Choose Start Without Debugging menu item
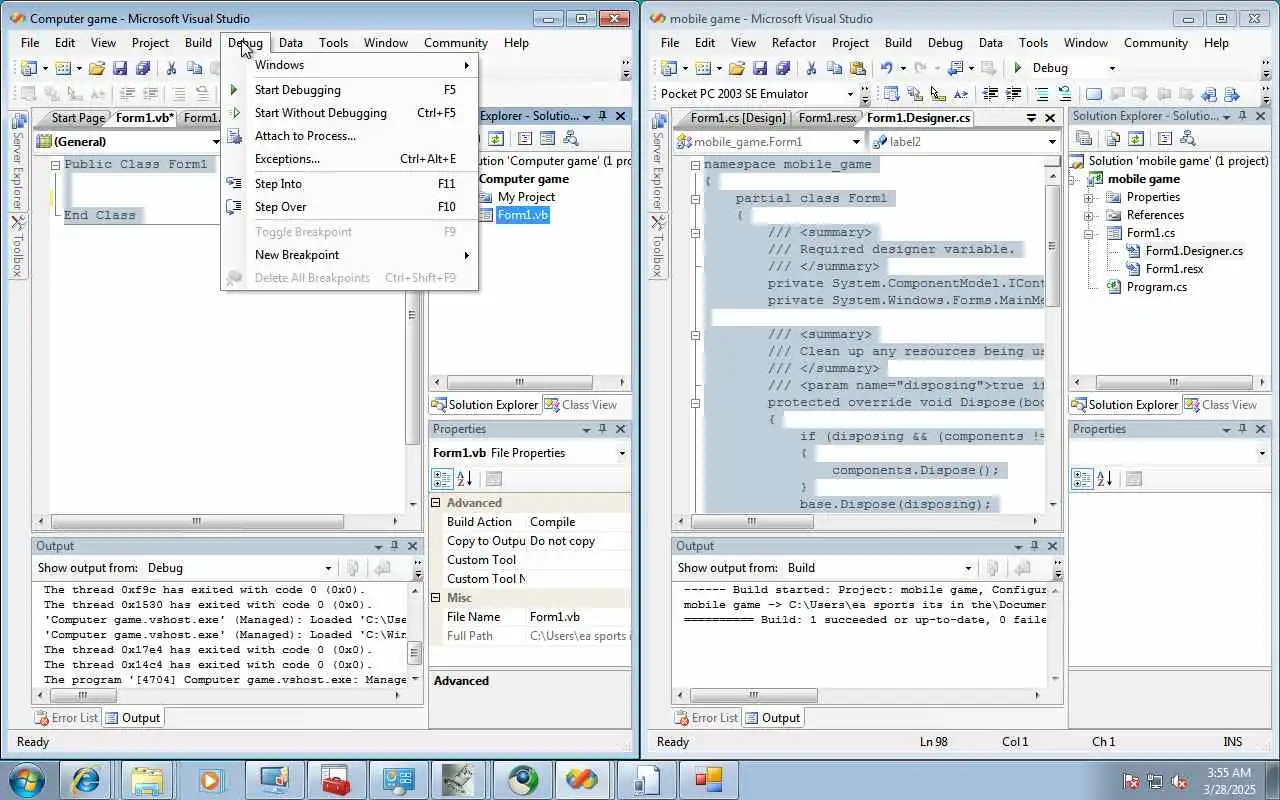This screenshot has width=1280, height=800. point(350,113)
